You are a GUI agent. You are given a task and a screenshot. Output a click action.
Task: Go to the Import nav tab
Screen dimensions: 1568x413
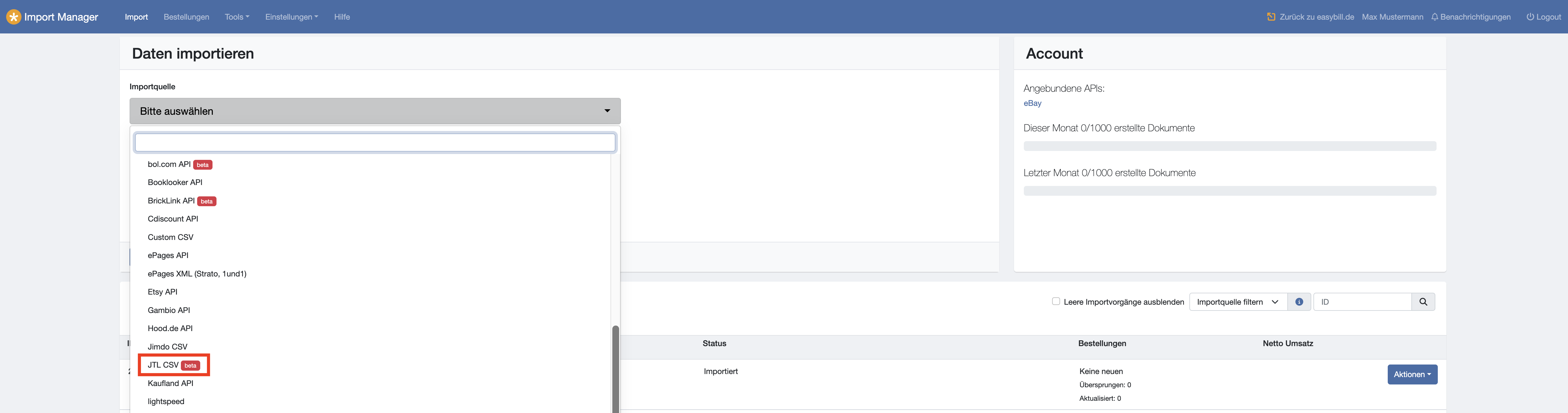[136, 17]
